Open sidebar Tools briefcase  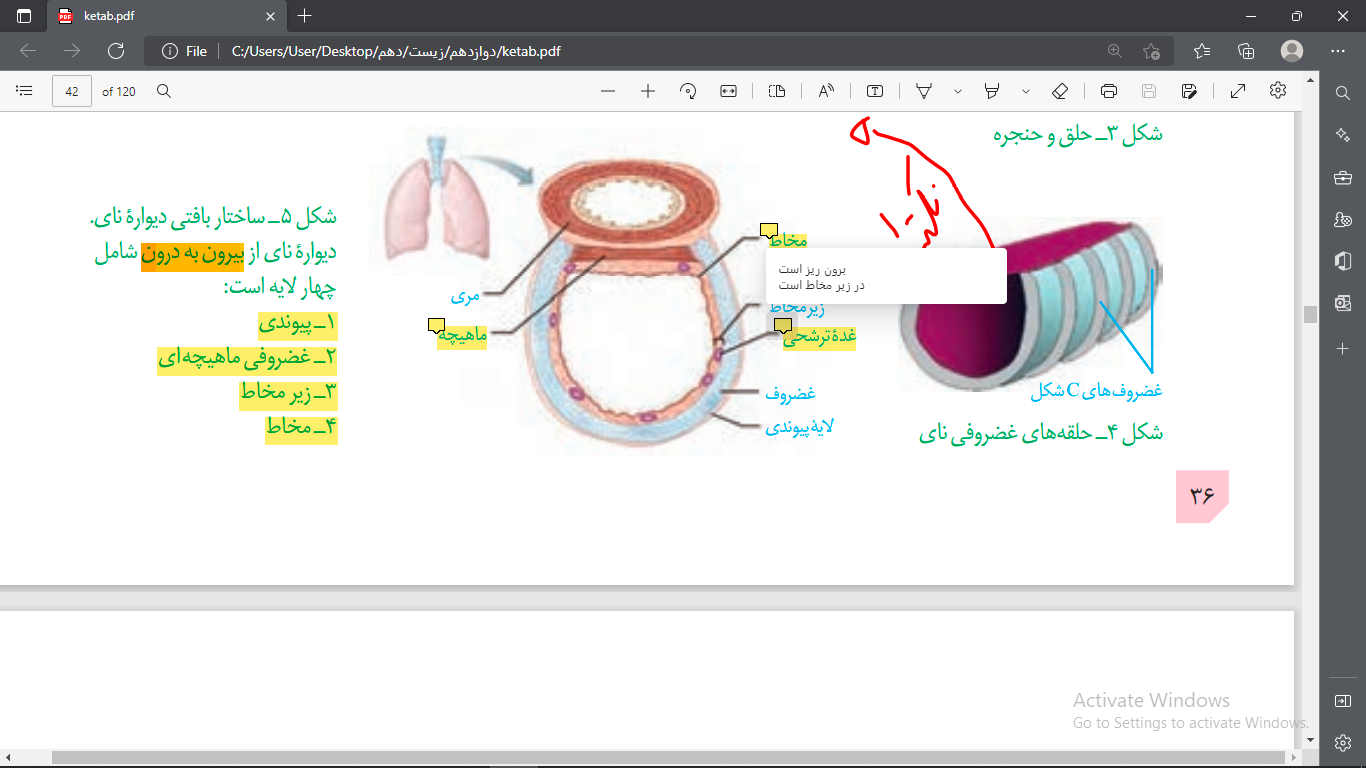click(1343, 178)
